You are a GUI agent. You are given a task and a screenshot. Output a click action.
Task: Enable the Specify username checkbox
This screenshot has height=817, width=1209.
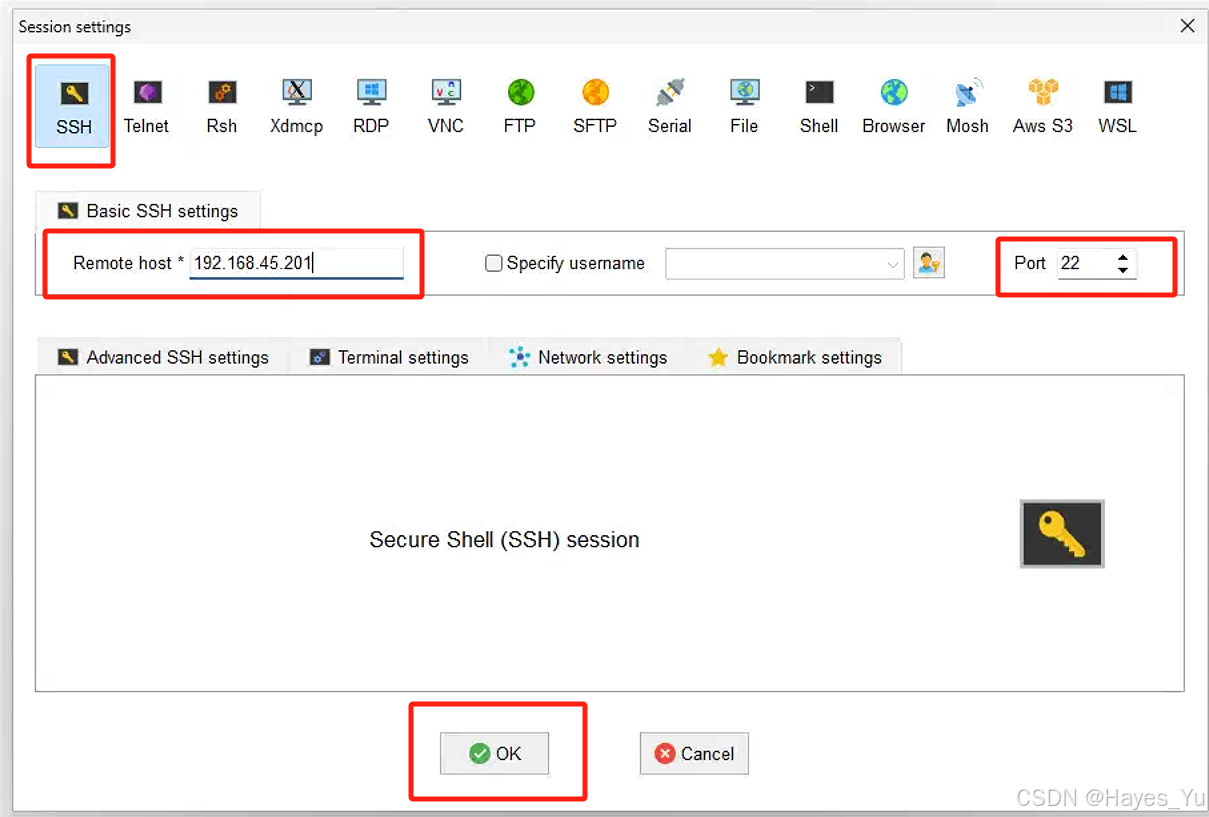point(493,264)
